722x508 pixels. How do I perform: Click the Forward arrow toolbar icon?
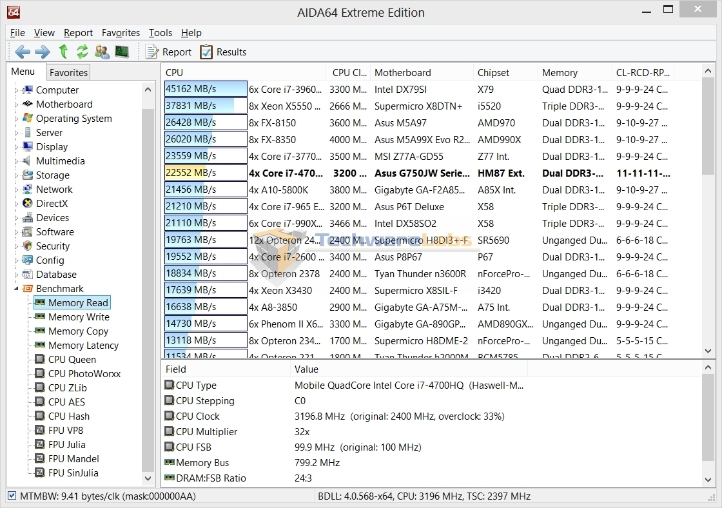(x=42, y=52)
